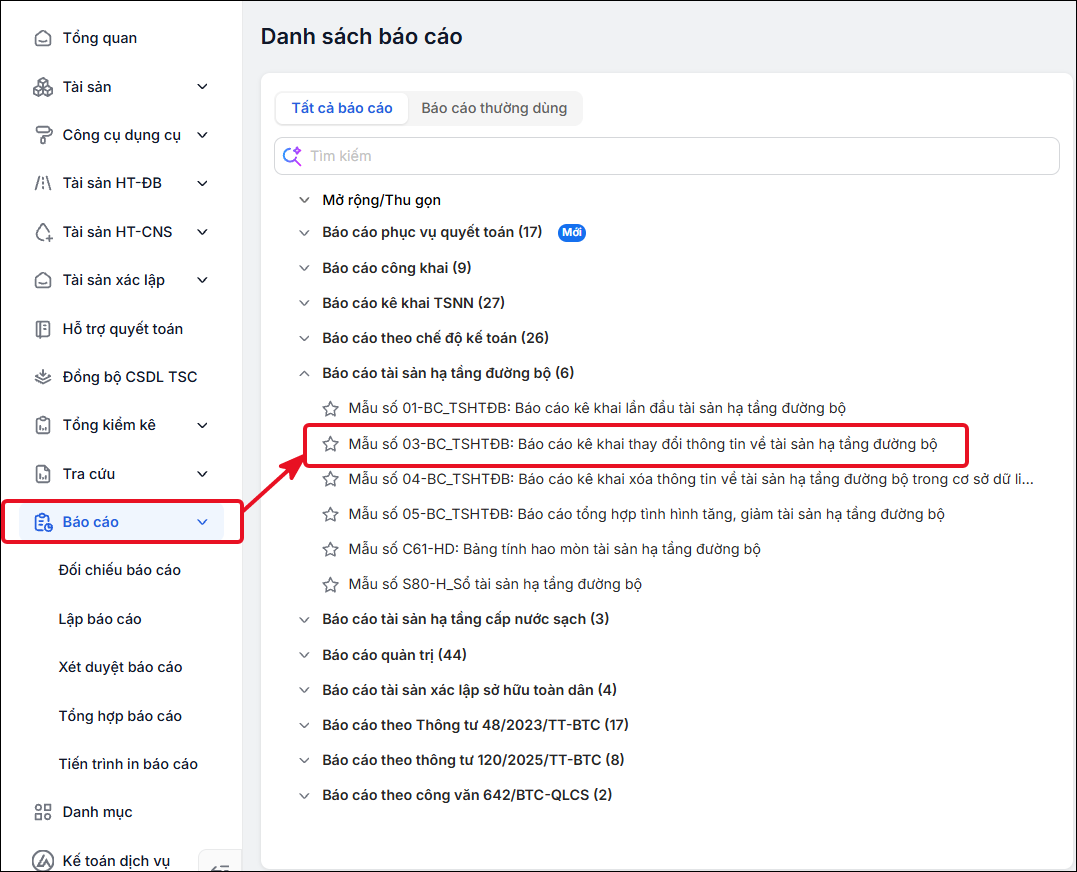Click the Kế toán dịch vụ icon
Image resolution: width=1077 pixels, height=872 pixels.
pos(43,861)
